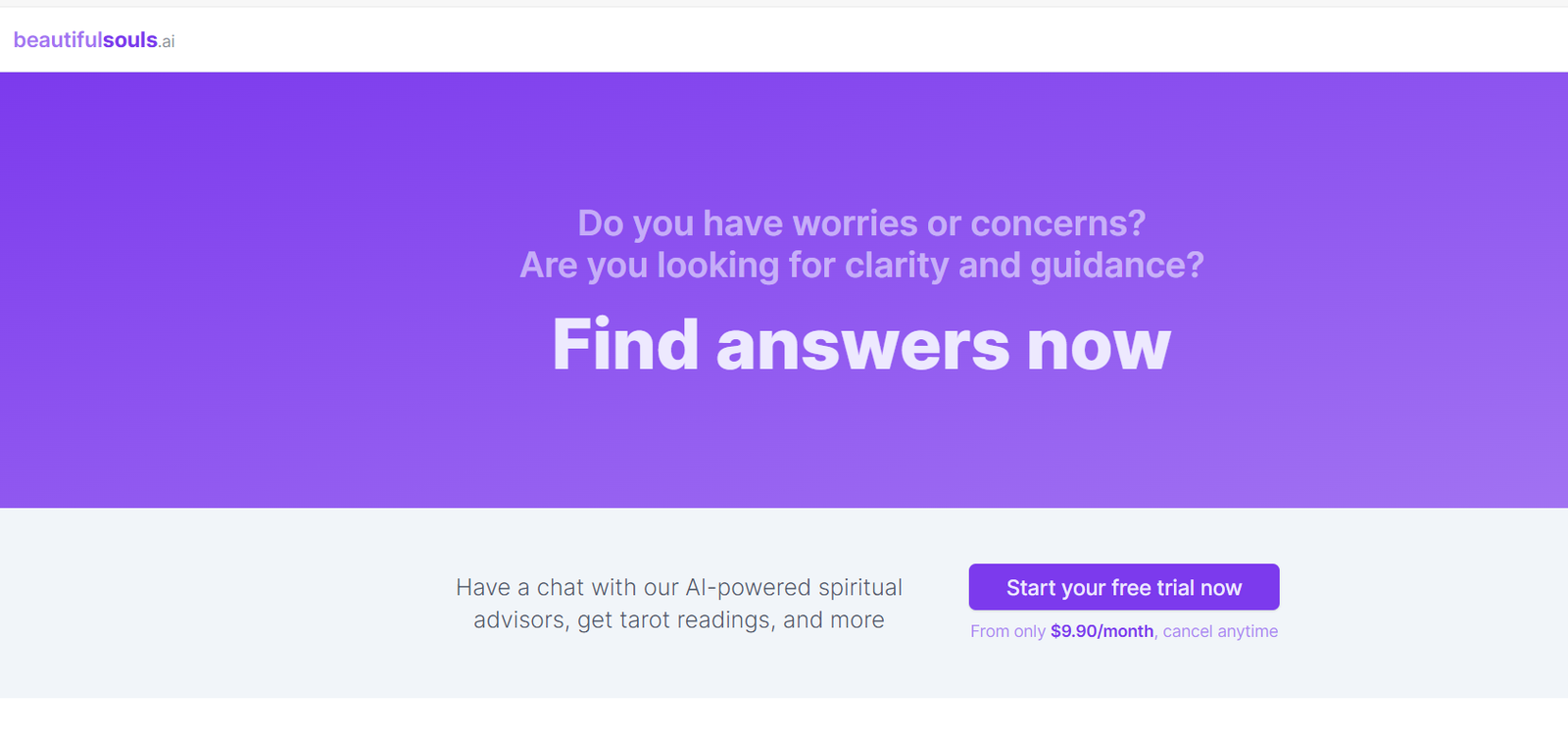Click the ".ai" suffix of the logo
The width and height of the screenshot is (1568, 737).
coord(167,42)
